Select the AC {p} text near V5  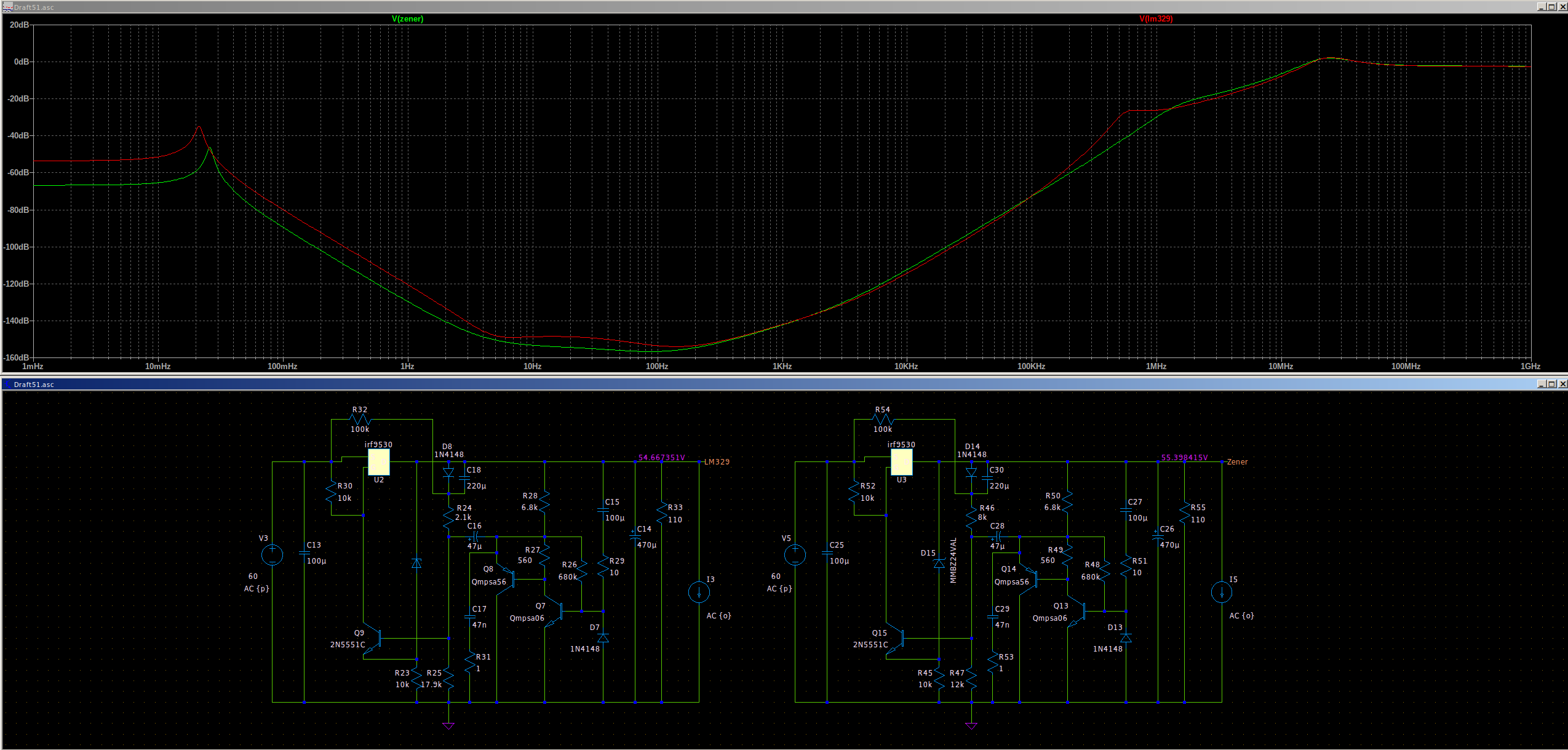click(x=779, y=589)
